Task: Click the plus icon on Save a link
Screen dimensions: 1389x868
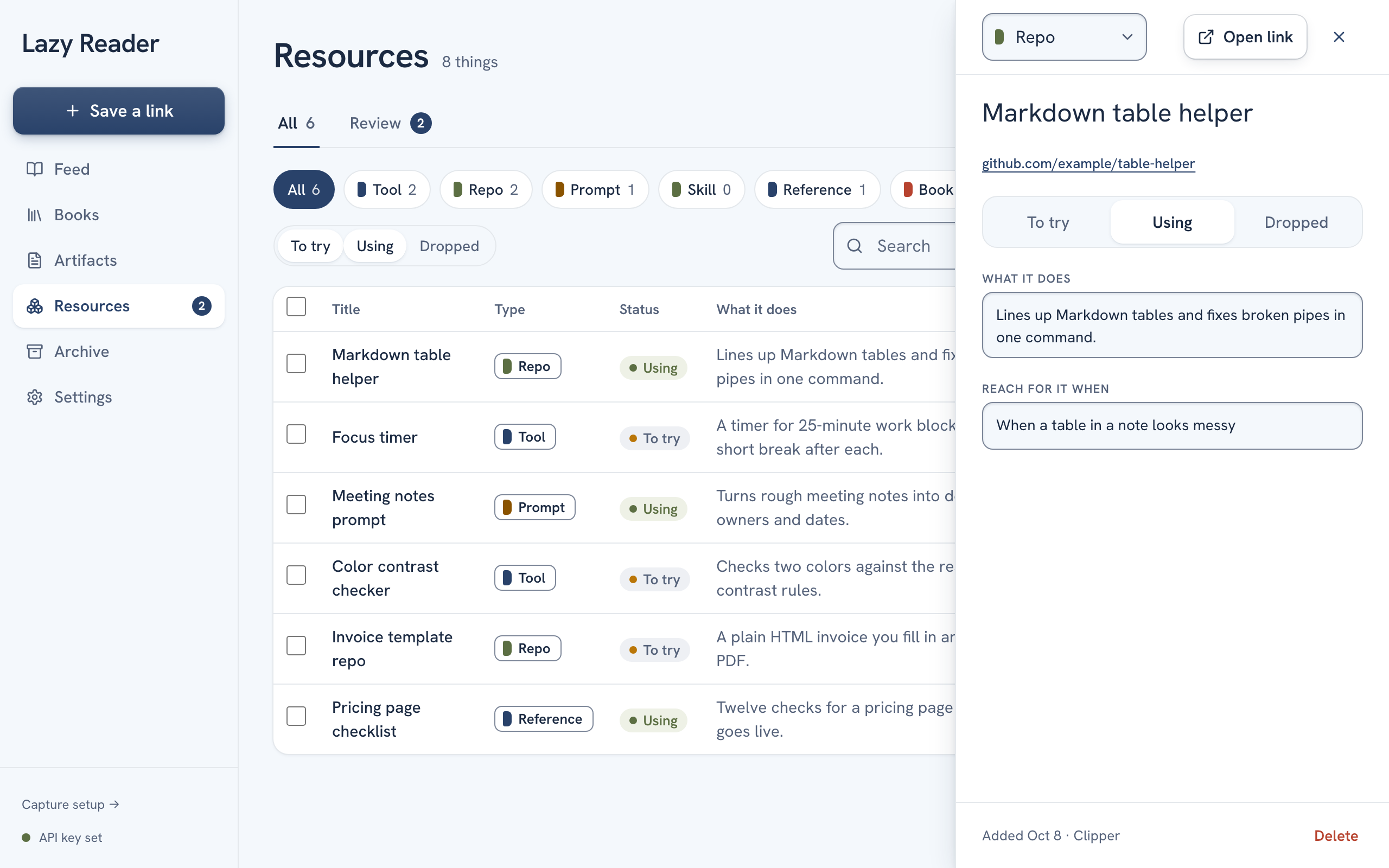Action: (73, 111)
